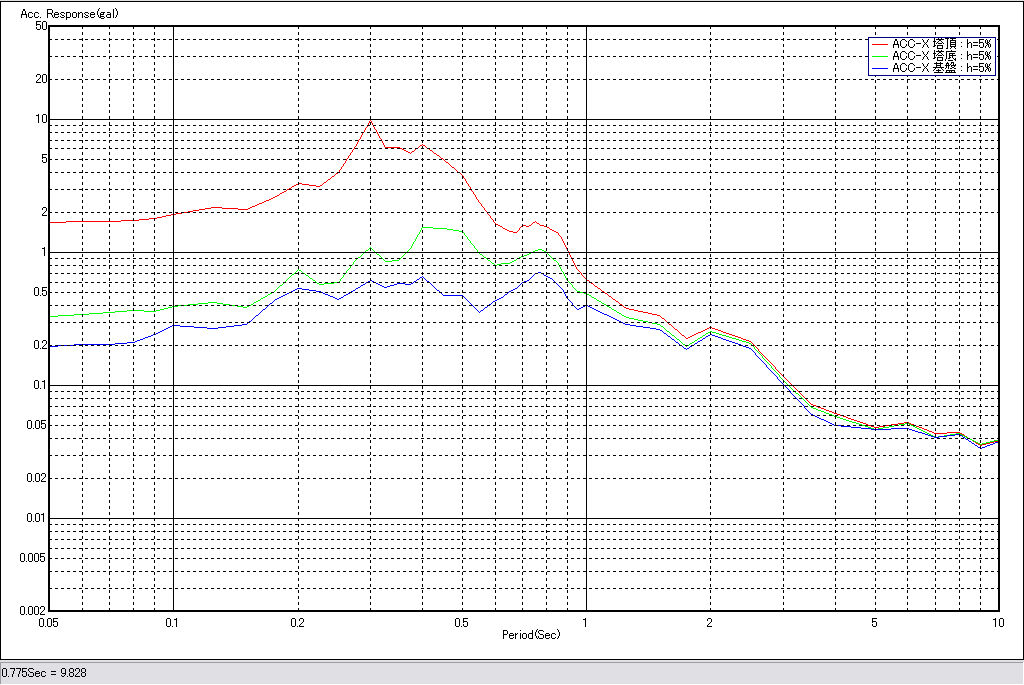Click the red curve's highest peak near 10 gal
1024x685 pixels.
pos(370,121)
